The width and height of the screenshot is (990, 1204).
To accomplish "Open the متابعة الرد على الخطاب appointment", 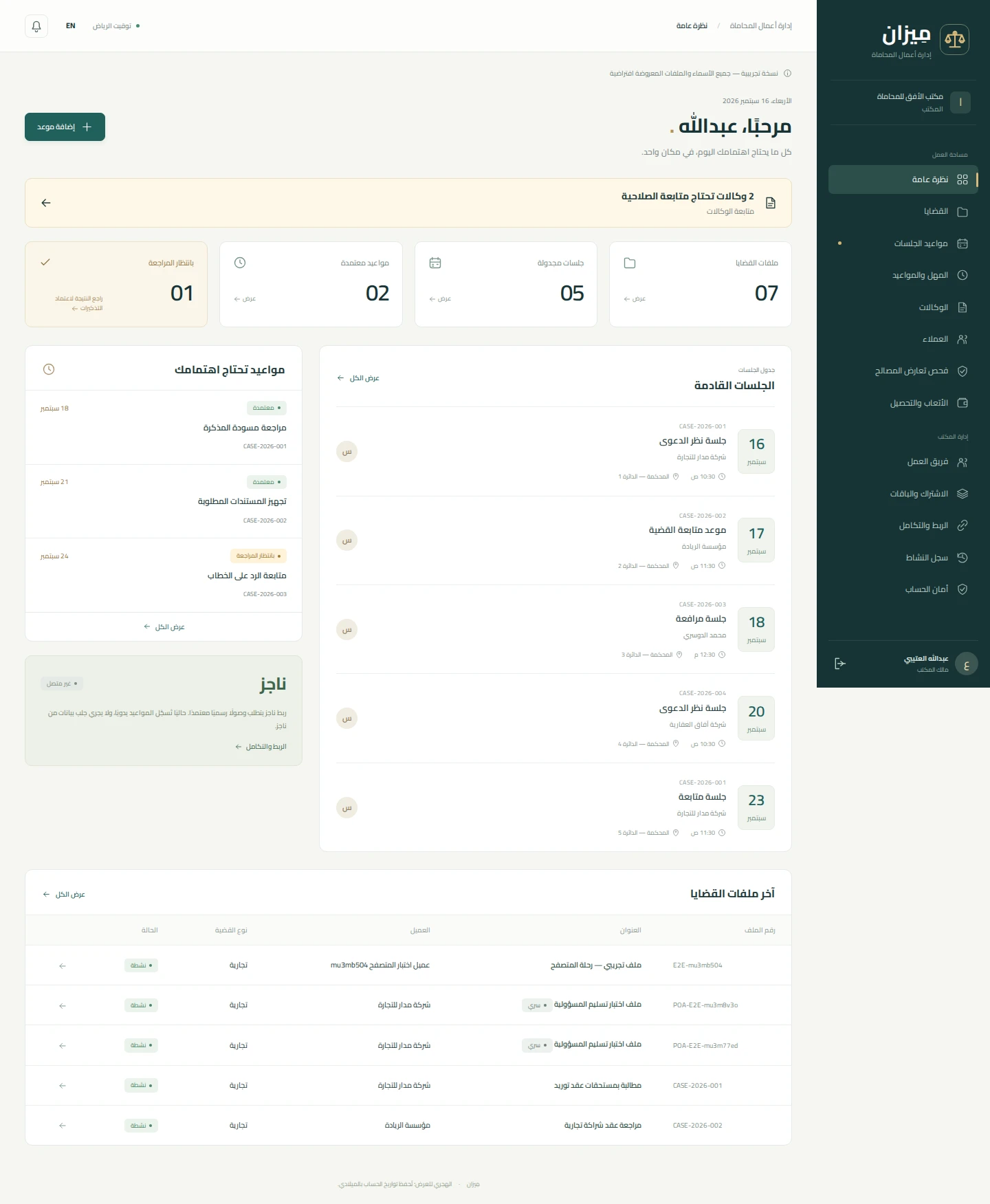I will coord(164,576).
